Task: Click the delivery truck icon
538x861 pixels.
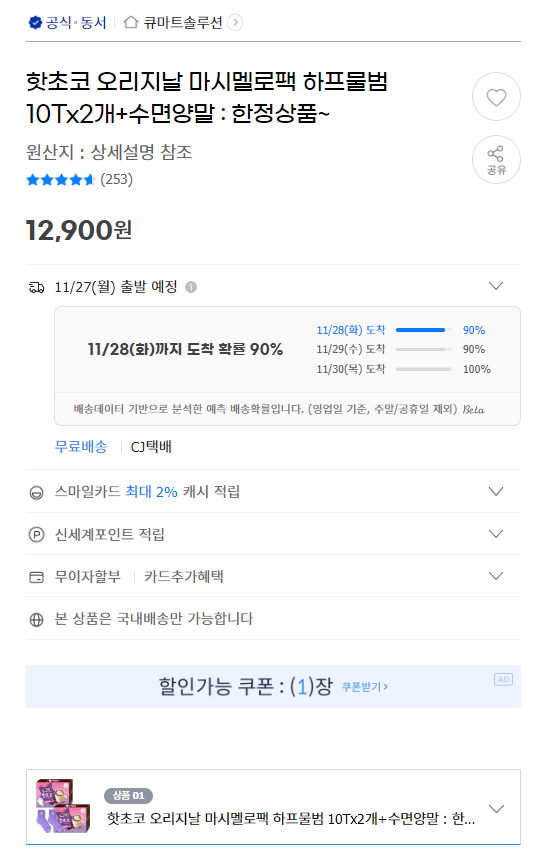Action: pos(36,287)
